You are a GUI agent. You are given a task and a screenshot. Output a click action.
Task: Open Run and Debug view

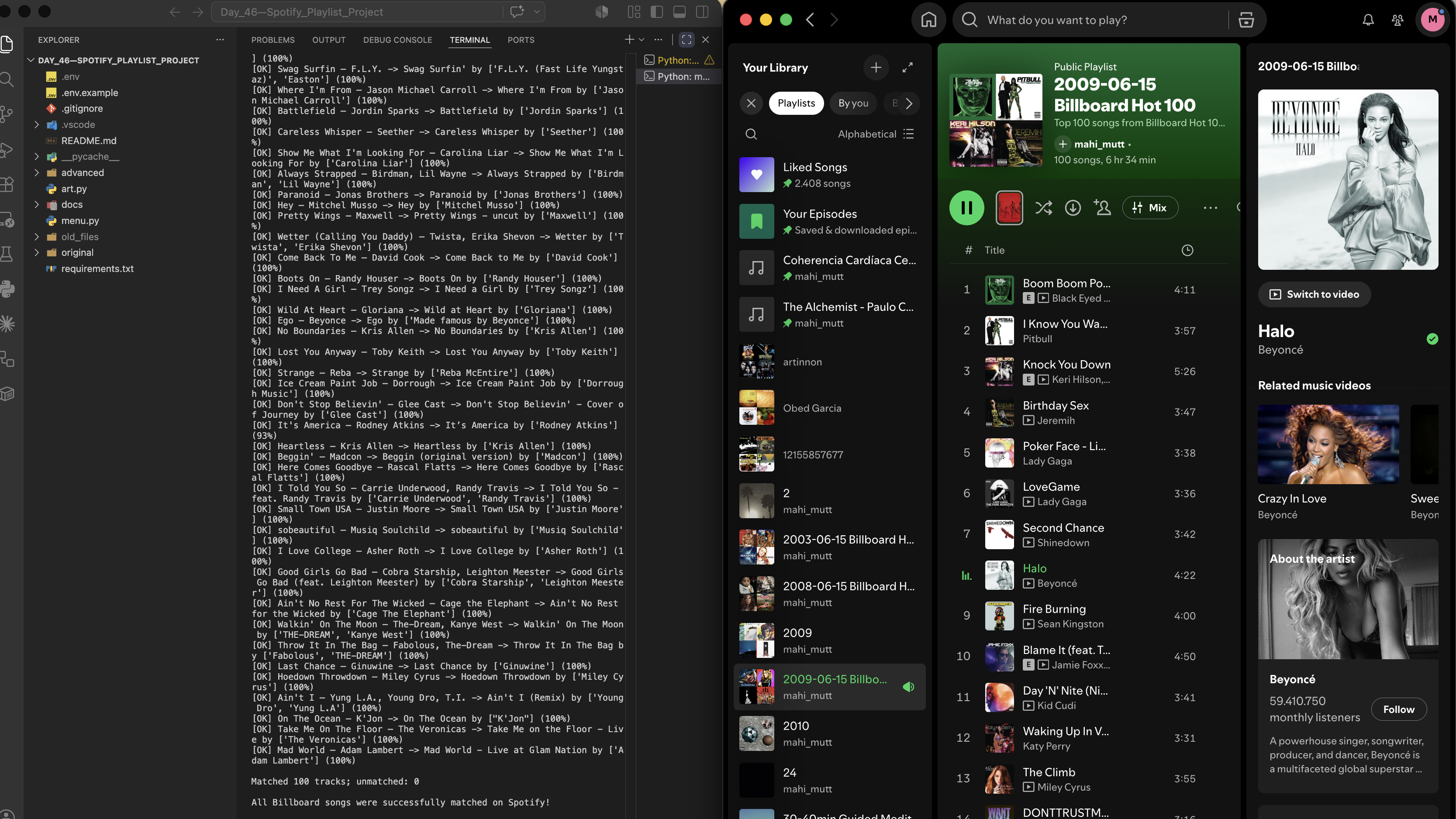[x=7, y=150]
